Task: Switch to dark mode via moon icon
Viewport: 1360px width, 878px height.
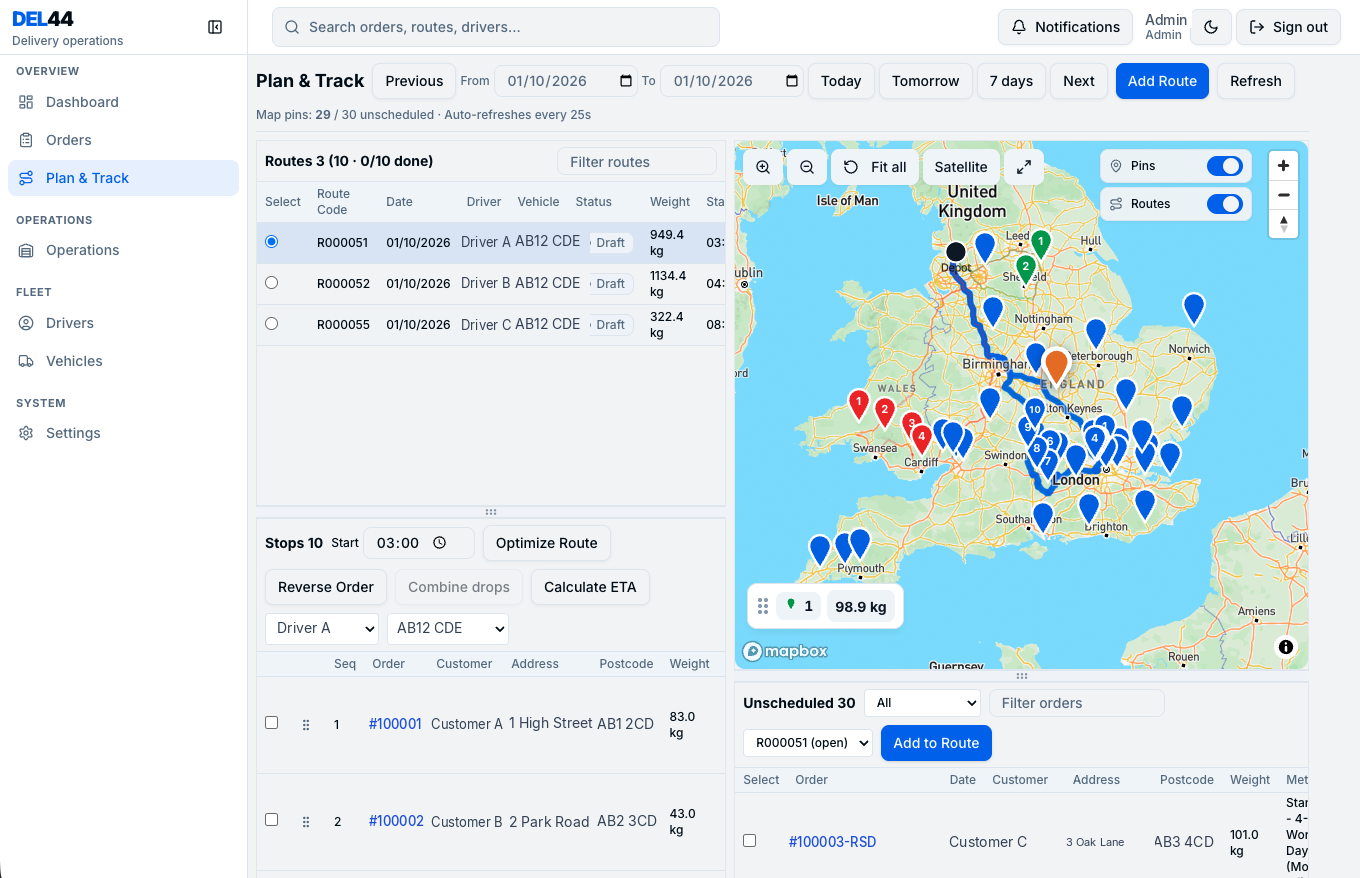Action: tap(1212, 27)
